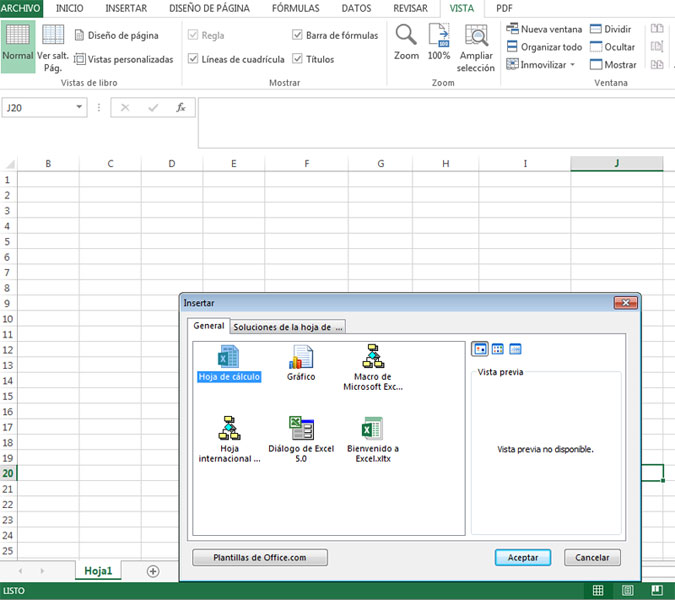
Task: Switch dialog to list view
Action: click(x=498, y=349)
